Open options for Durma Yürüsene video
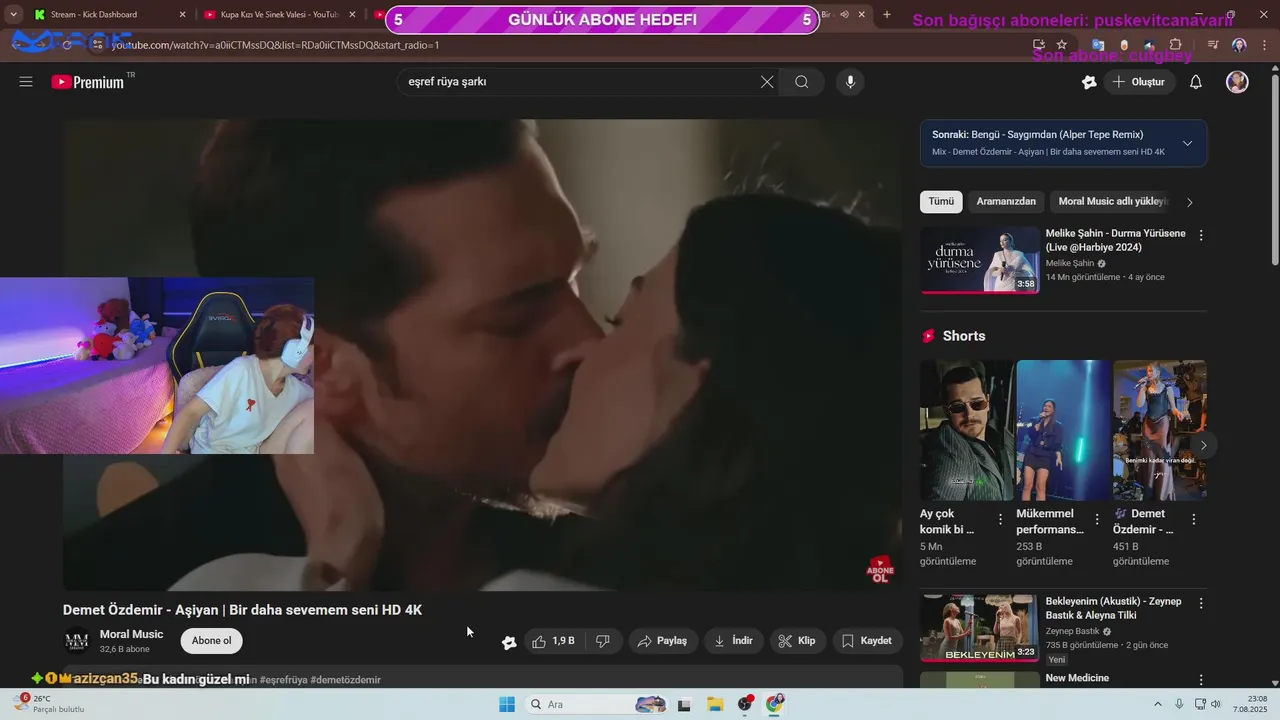This screenshot has height=720, width=1280. [1201, 235]
